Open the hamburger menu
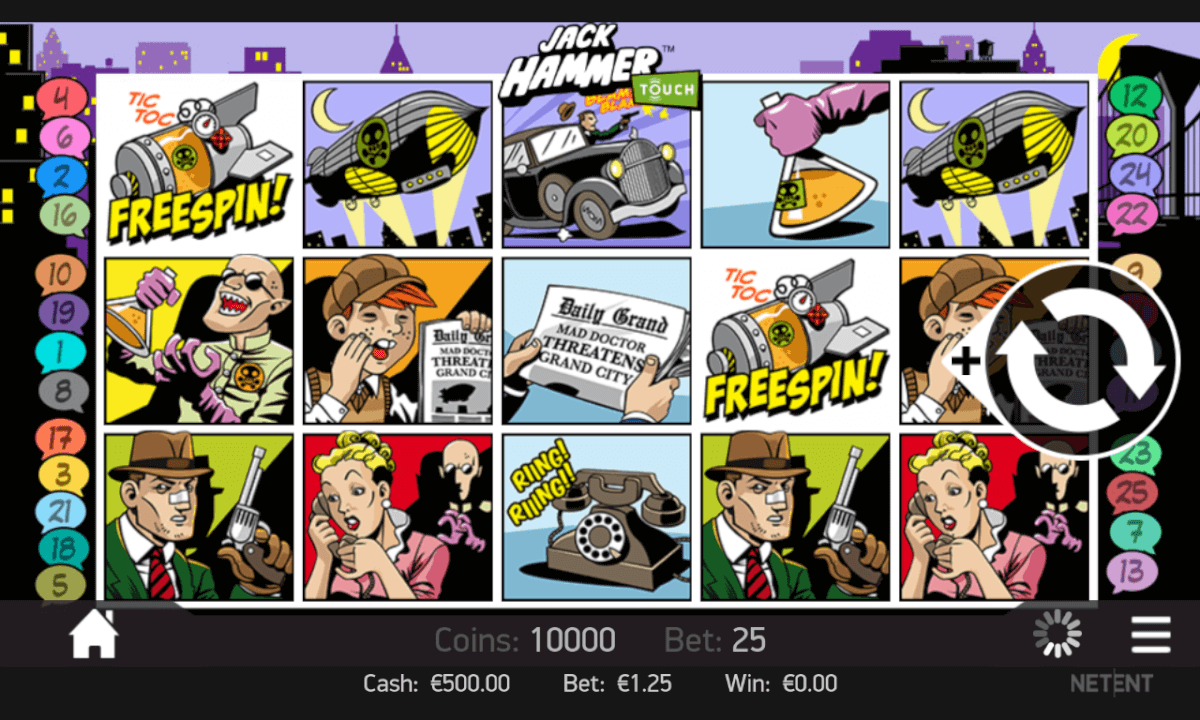 [x=1151, y=635]
